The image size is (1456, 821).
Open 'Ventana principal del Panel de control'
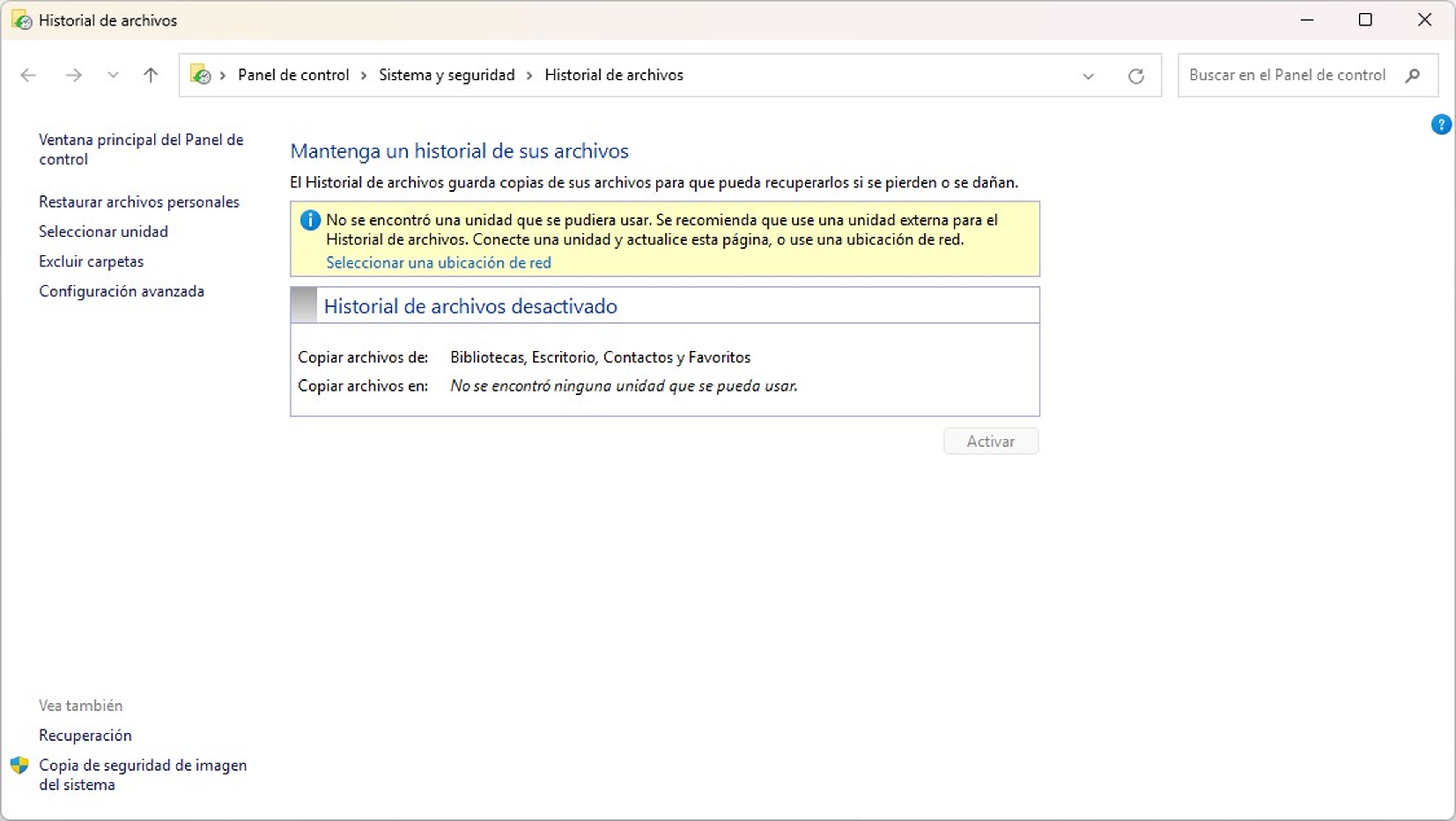pos(141,149)
